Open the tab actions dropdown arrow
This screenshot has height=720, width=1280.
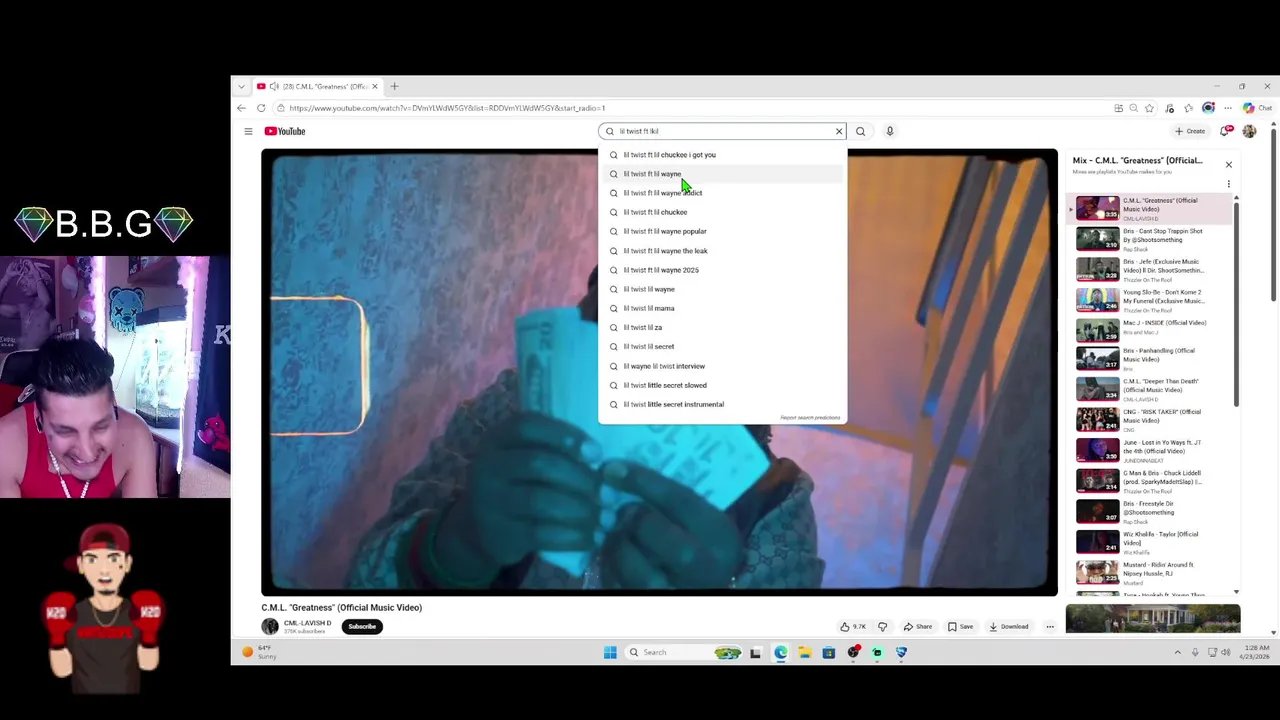[x=241, y=87]
